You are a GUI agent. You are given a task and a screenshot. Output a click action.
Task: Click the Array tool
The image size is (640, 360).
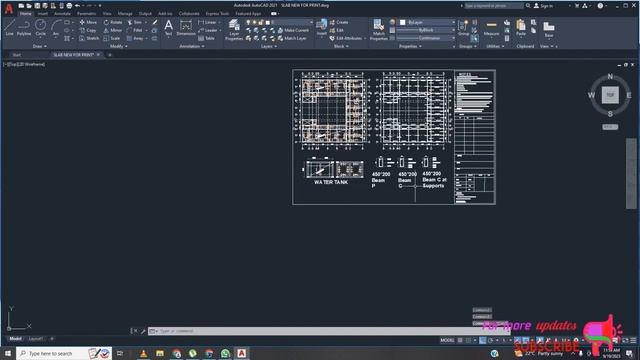pyautogui.click(x=135, y=38)
